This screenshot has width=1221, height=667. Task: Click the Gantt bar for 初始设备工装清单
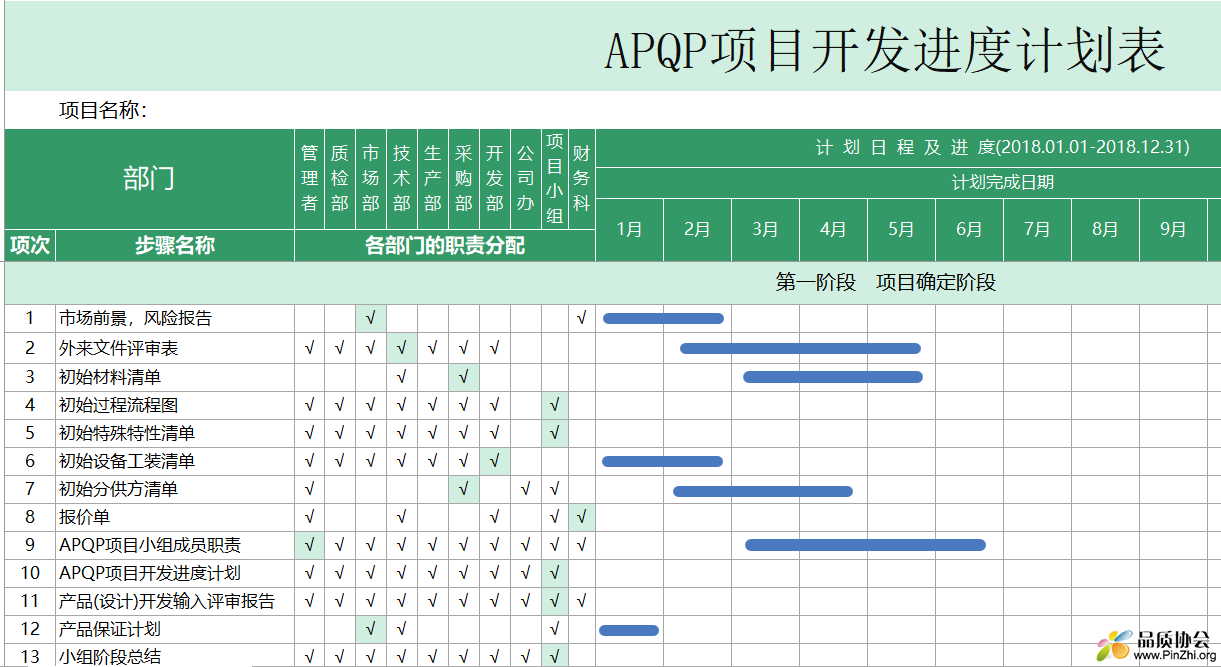coord(662,461)
